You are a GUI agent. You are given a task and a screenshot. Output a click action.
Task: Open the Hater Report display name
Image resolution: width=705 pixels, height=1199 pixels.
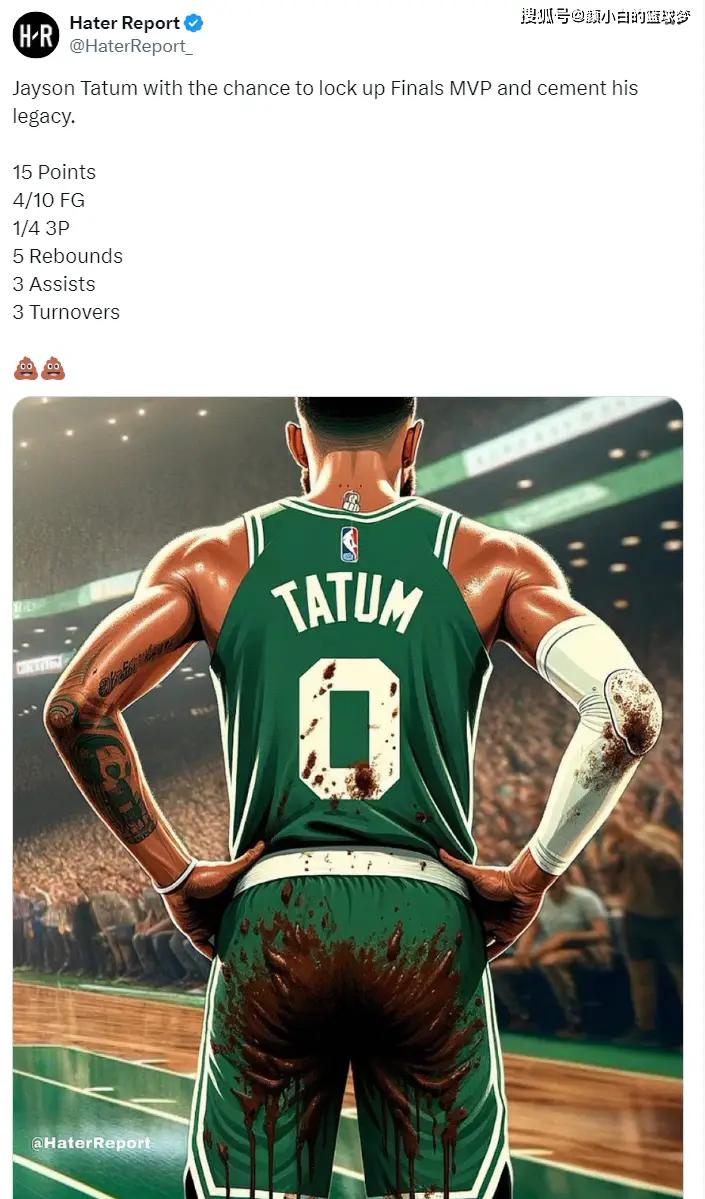[x=125, y=23]
